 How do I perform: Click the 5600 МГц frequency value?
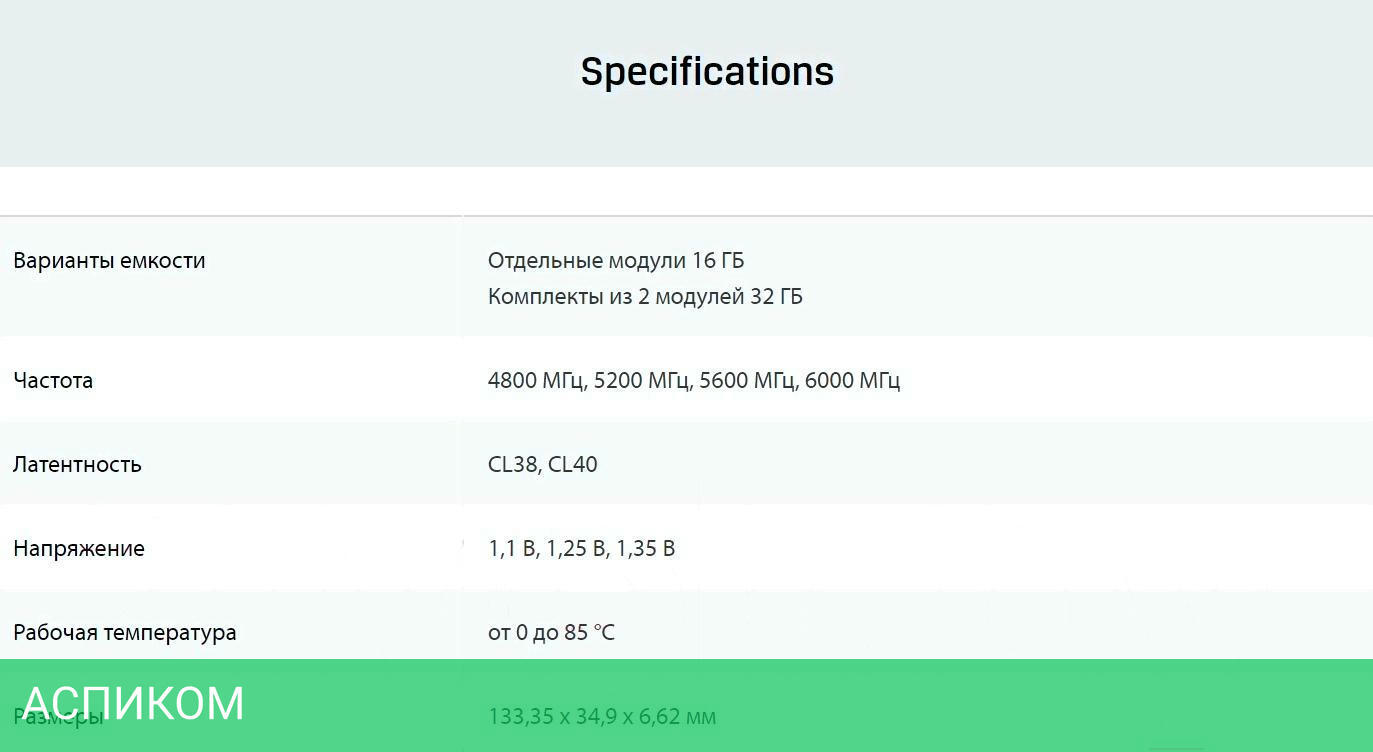pos(746,381)
